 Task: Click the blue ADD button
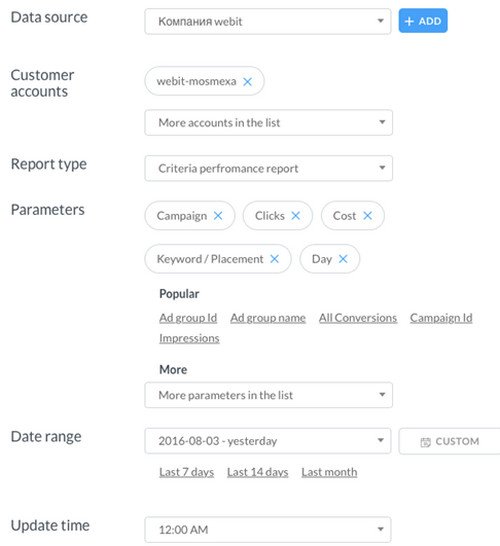click(x=423, y=21)
